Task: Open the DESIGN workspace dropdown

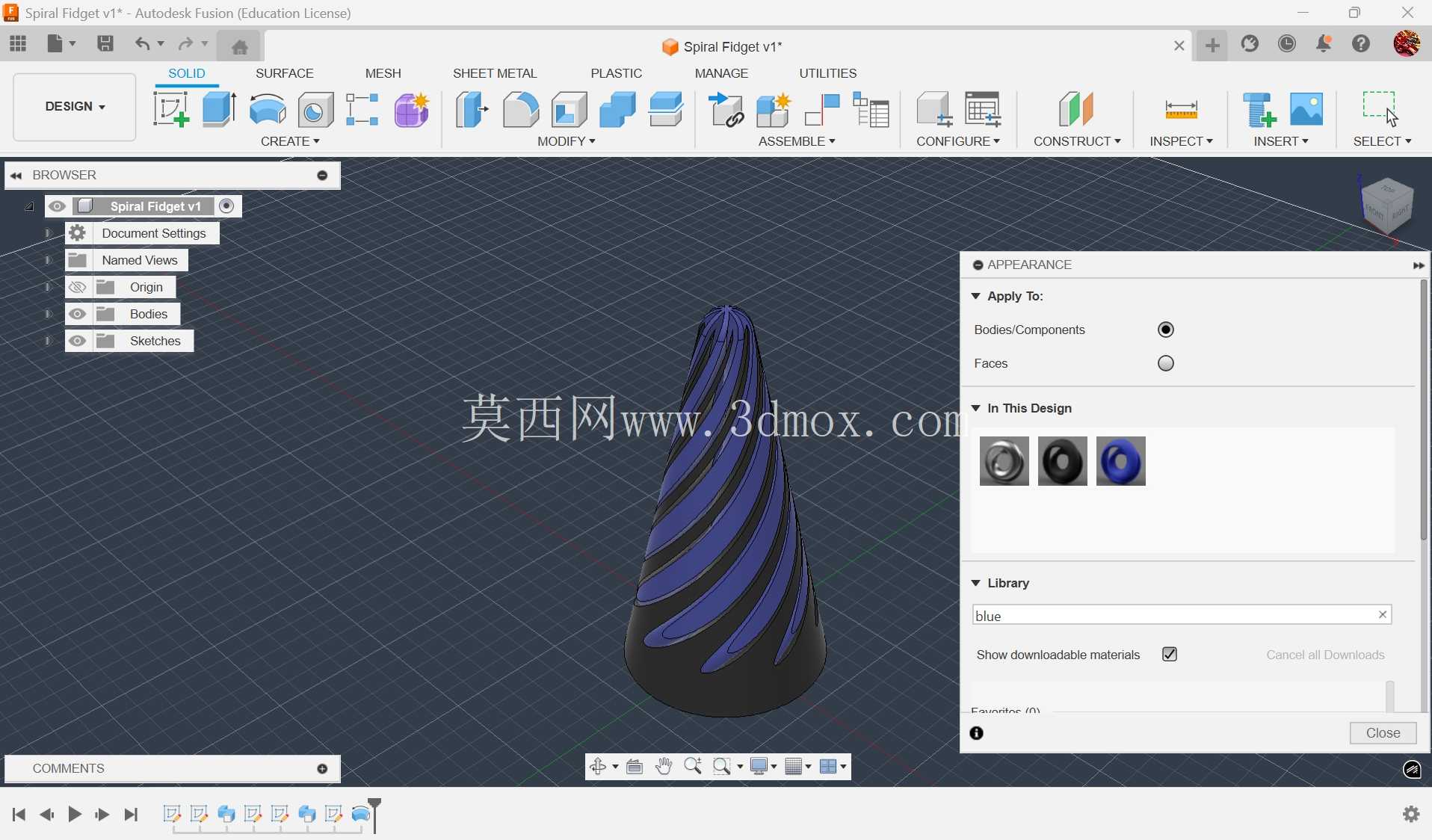Action: click(75, 107)
